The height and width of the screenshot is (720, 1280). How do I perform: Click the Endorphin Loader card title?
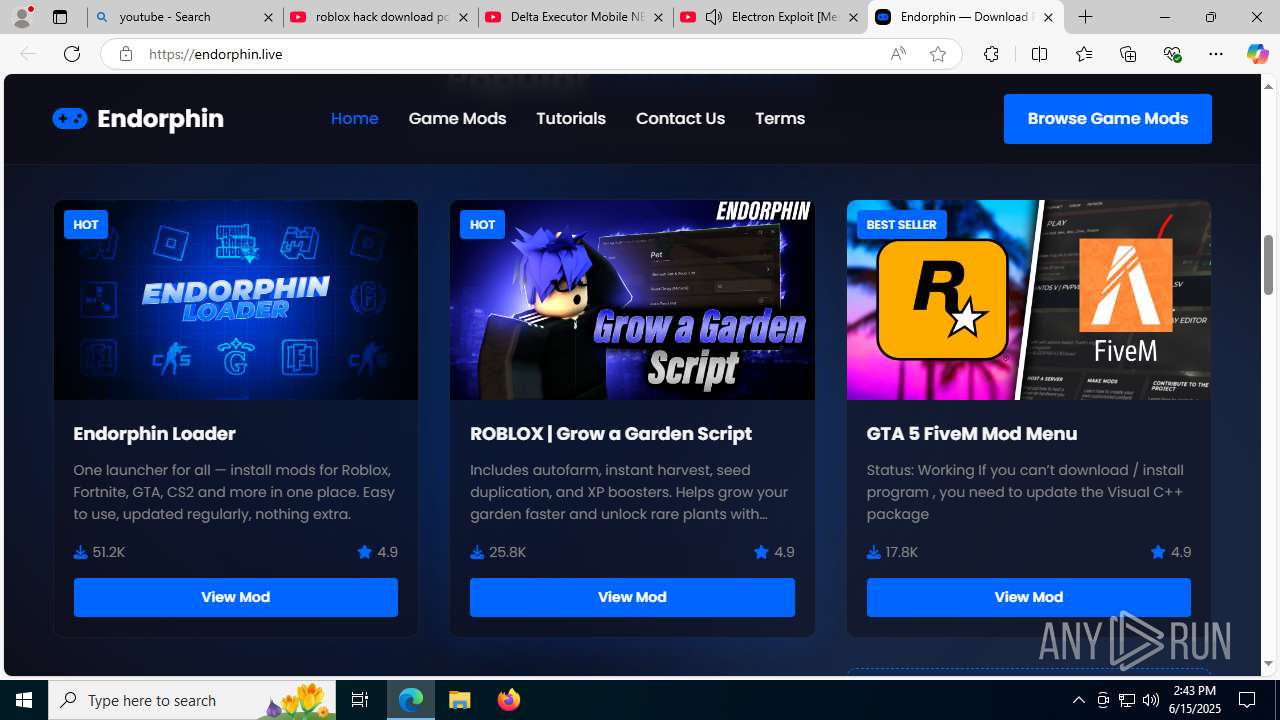(154, 433)
